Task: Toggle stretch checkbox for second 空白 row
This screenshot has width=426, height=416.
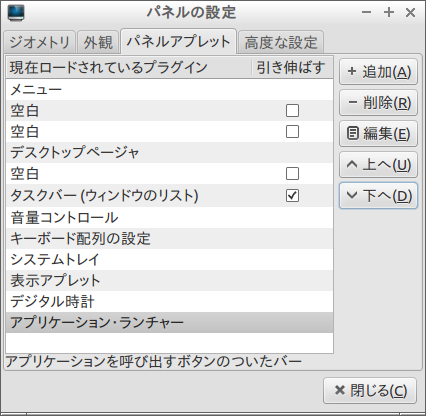Action: click(x=292, y=132)
